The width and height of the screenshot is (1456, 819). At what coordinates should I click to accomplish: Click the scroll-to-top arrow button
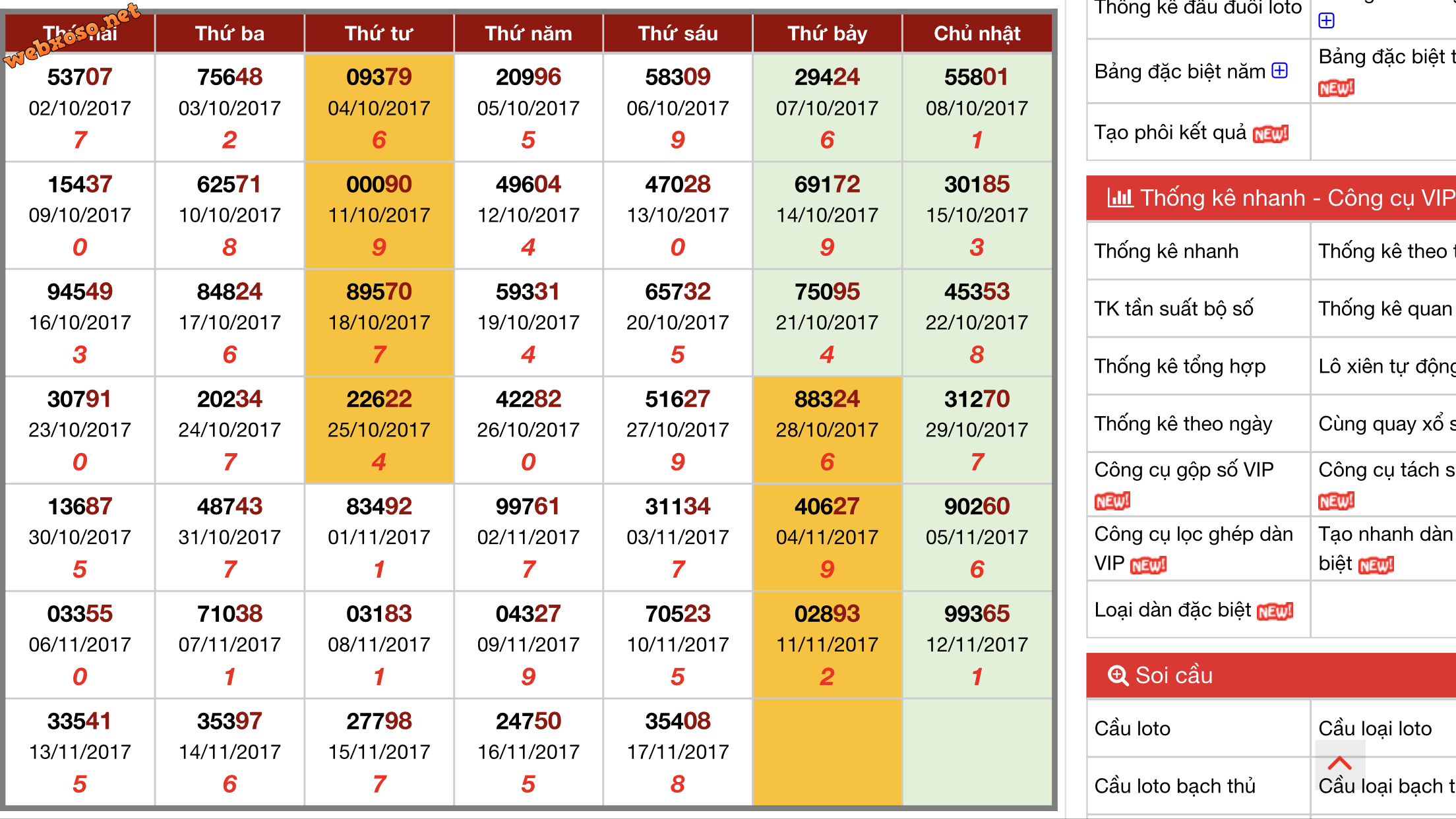pos(1339,764)
